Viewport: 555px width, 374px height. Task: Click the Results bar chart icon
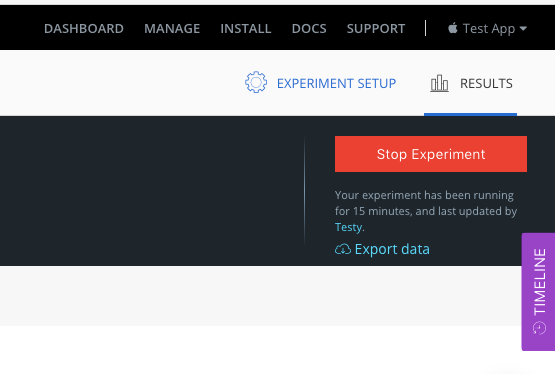[x=439, y=84]
